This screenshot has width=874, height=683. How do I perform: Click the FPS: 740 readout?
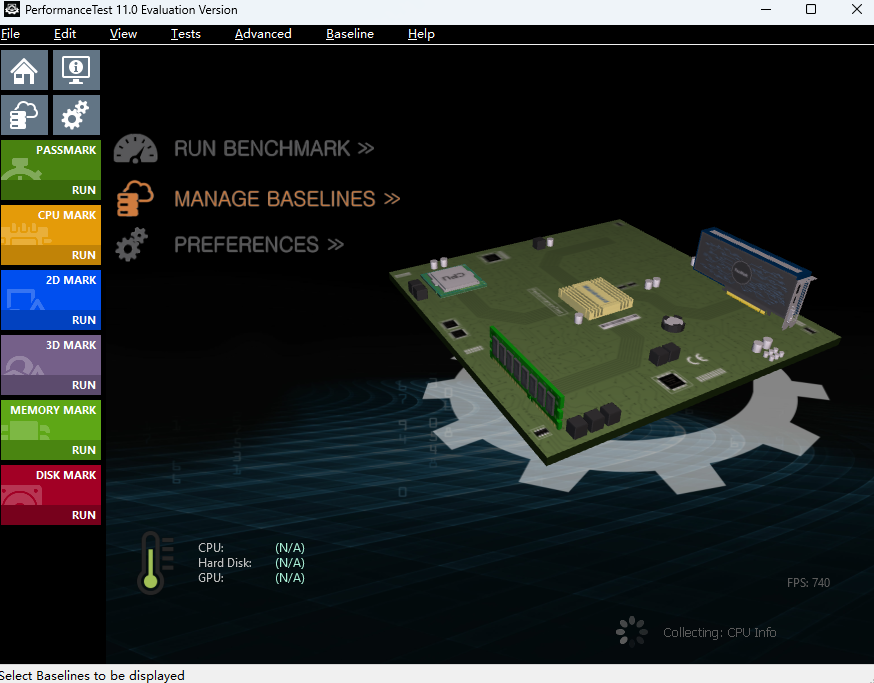pos(808,583)
